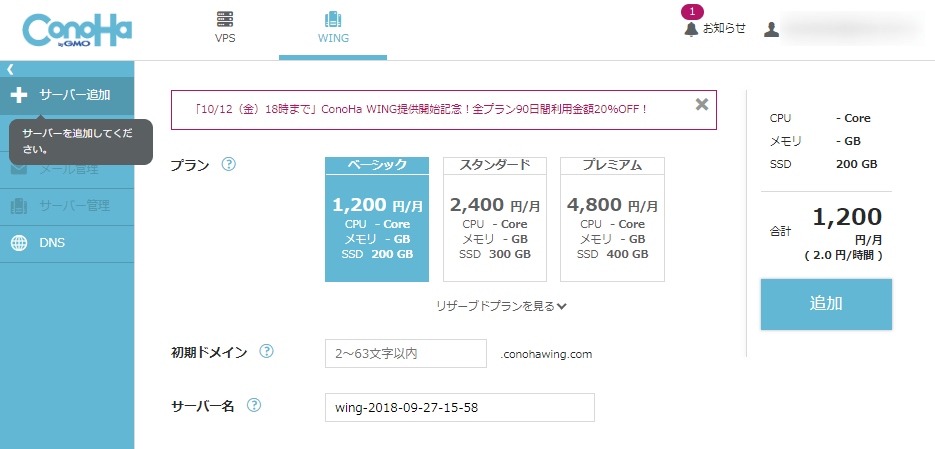The height and width of the screenshot is (449, 935).
Task: Open メール管理 in the sidebar
Action: point(67,169)
